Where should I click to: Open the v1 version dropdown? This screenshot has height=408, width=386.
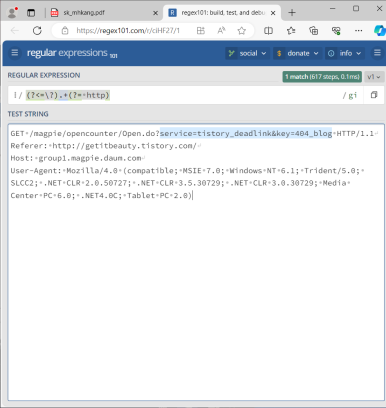(x=374, y=77)
